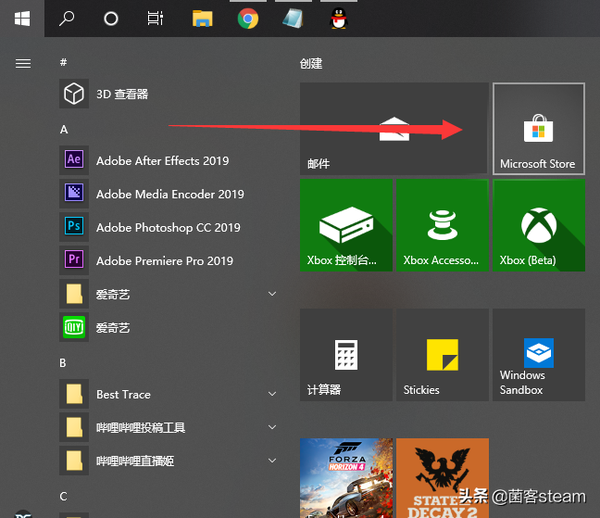This screenshot has width=600, height=518.
Task: Open the 哔哩哔哩直播姬 folder icon
Action: (x=74, y=460)
